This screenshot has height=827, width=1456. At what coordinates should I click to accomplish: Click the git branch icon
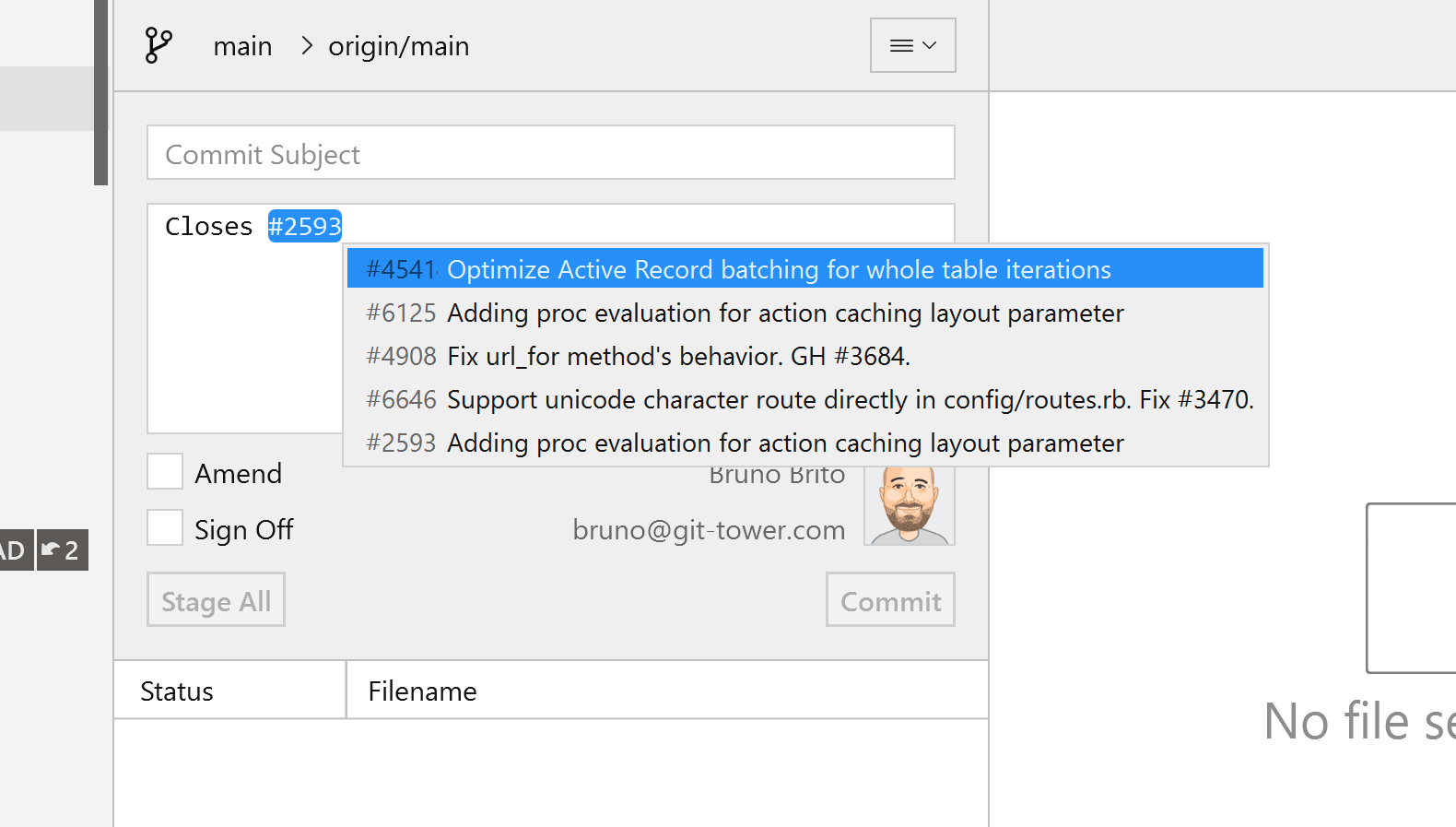tap(158, 45)
